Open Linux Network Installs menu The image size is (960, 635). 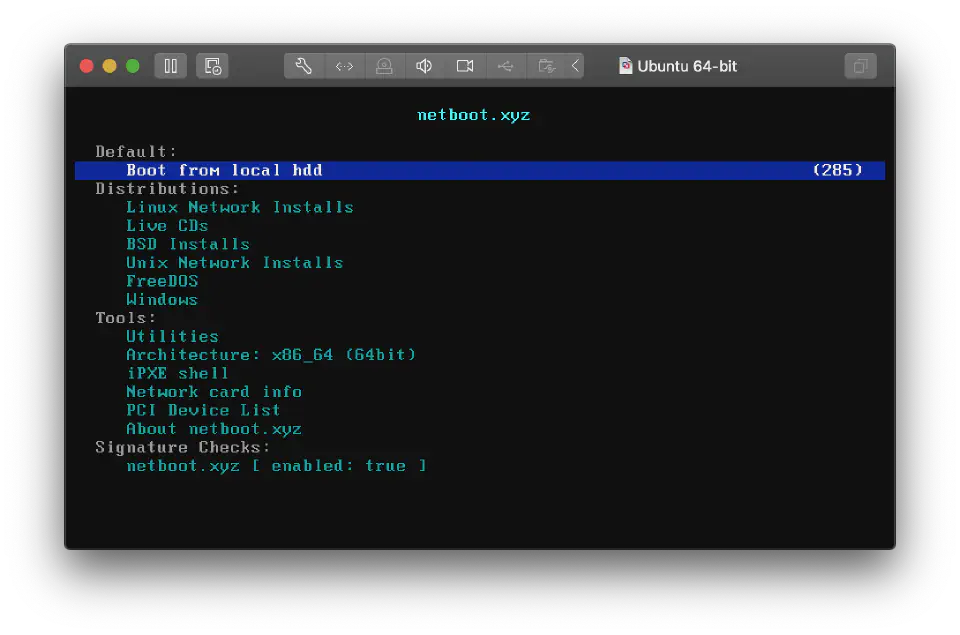pyautogui.click(x=239, y=207)
